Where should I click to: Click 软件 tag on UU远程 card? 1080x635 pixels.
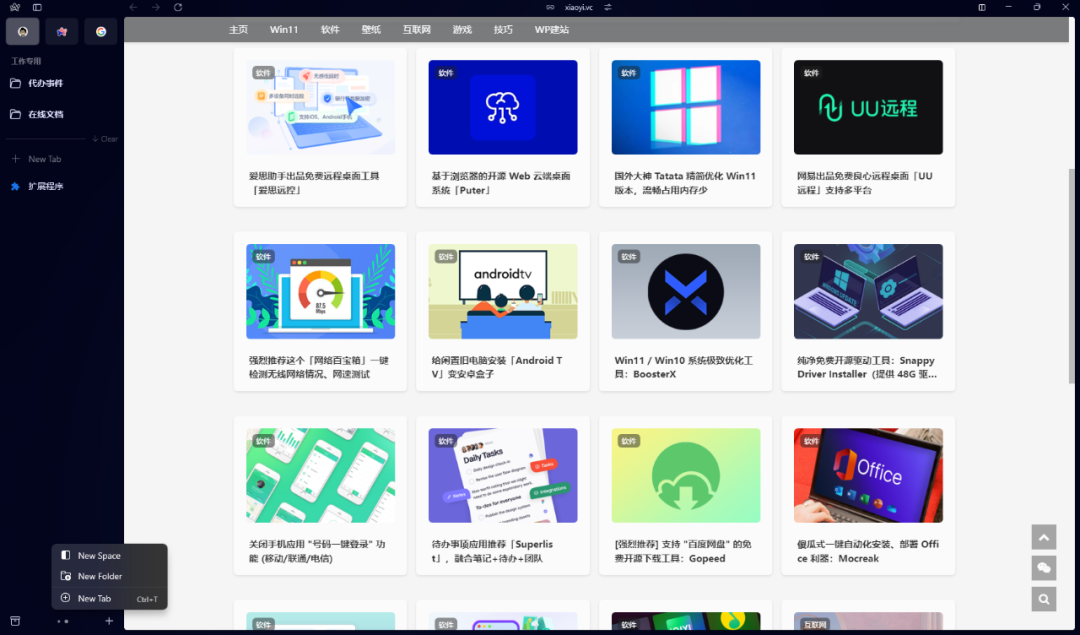point(811,73)
